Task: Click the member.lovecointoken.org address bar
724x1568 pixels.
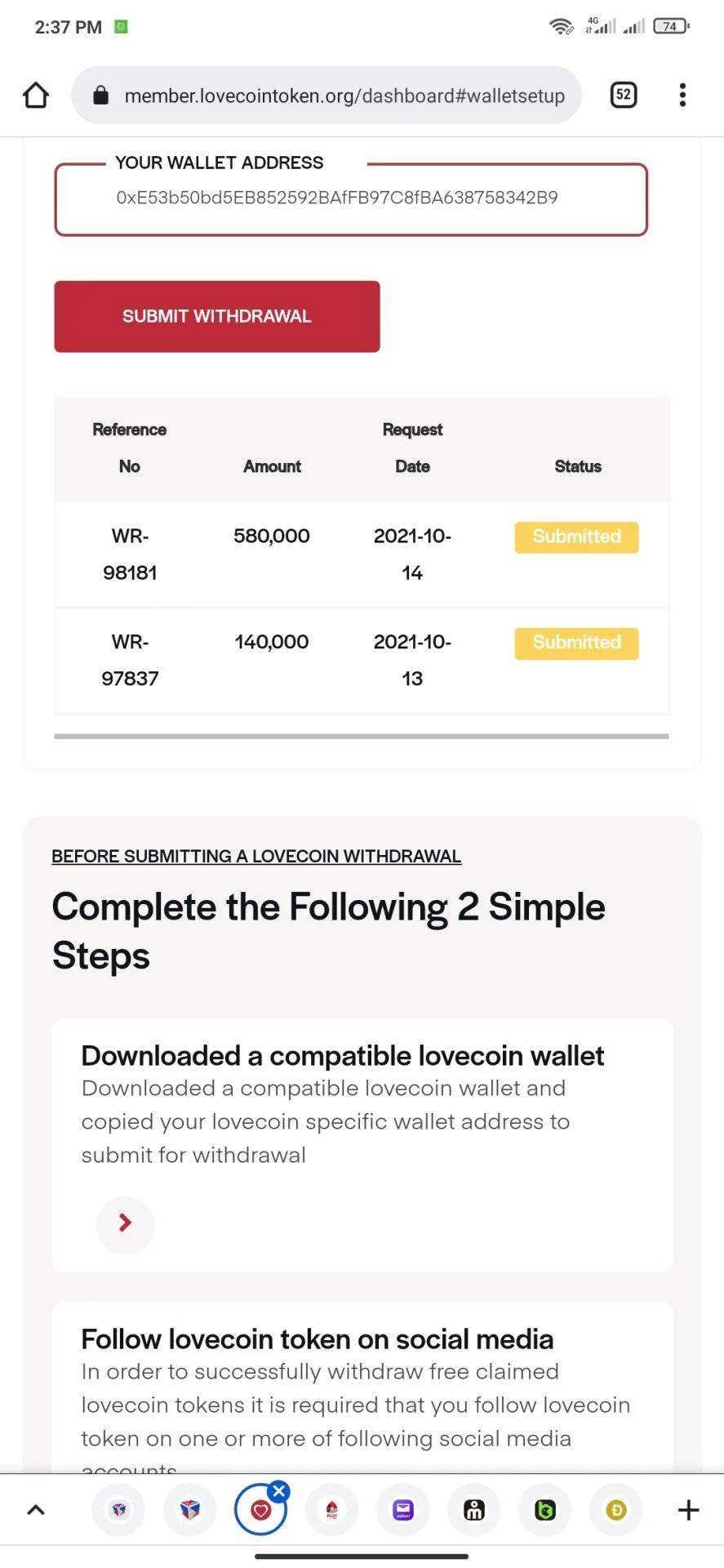Action: pos(326,96)
